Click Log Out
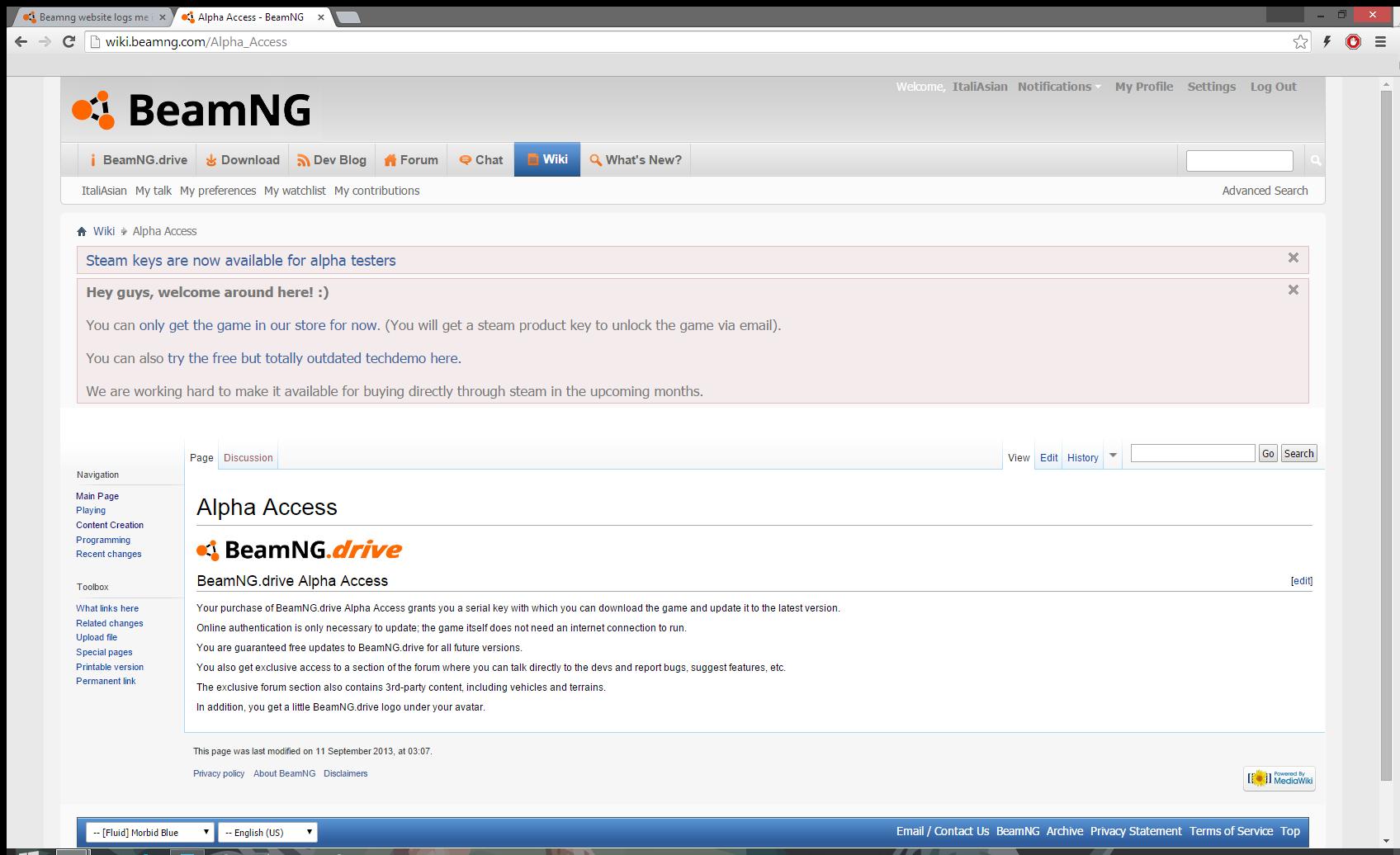The height and width of the screenshot is (855, 1400). point(1273,87)
